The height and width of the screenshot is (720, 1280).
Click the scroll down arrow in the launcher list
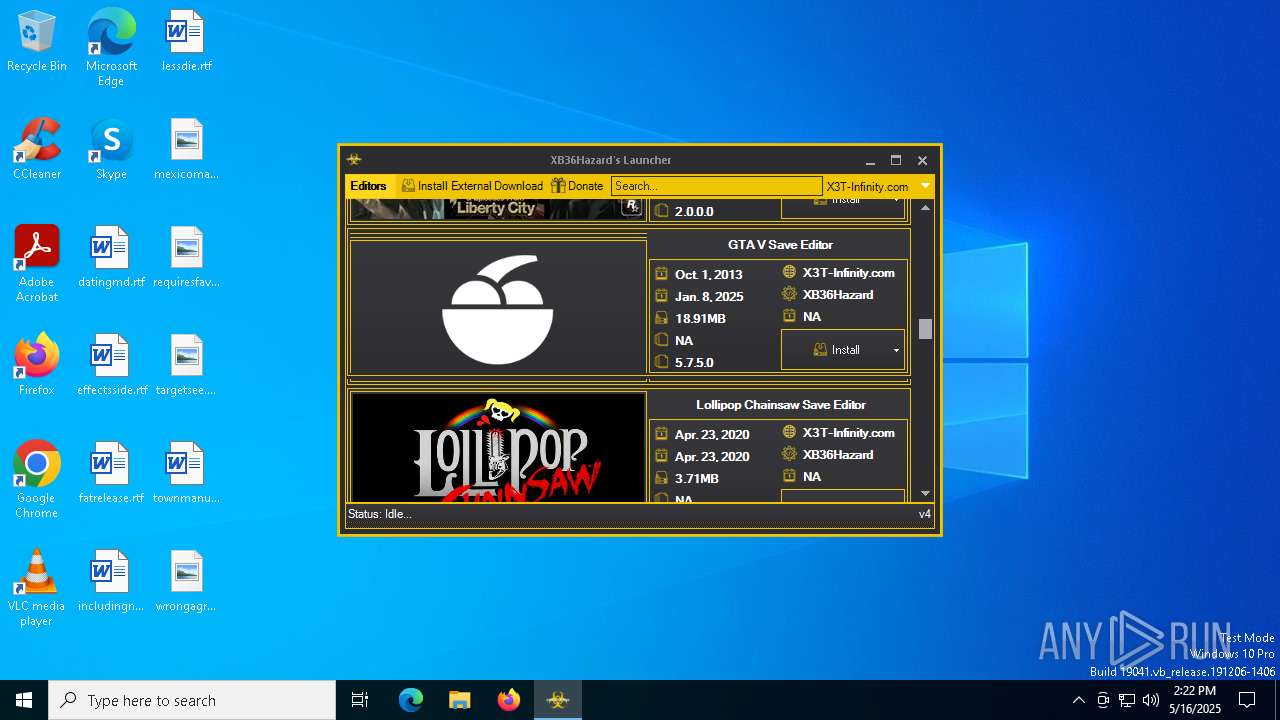point(925,493)
